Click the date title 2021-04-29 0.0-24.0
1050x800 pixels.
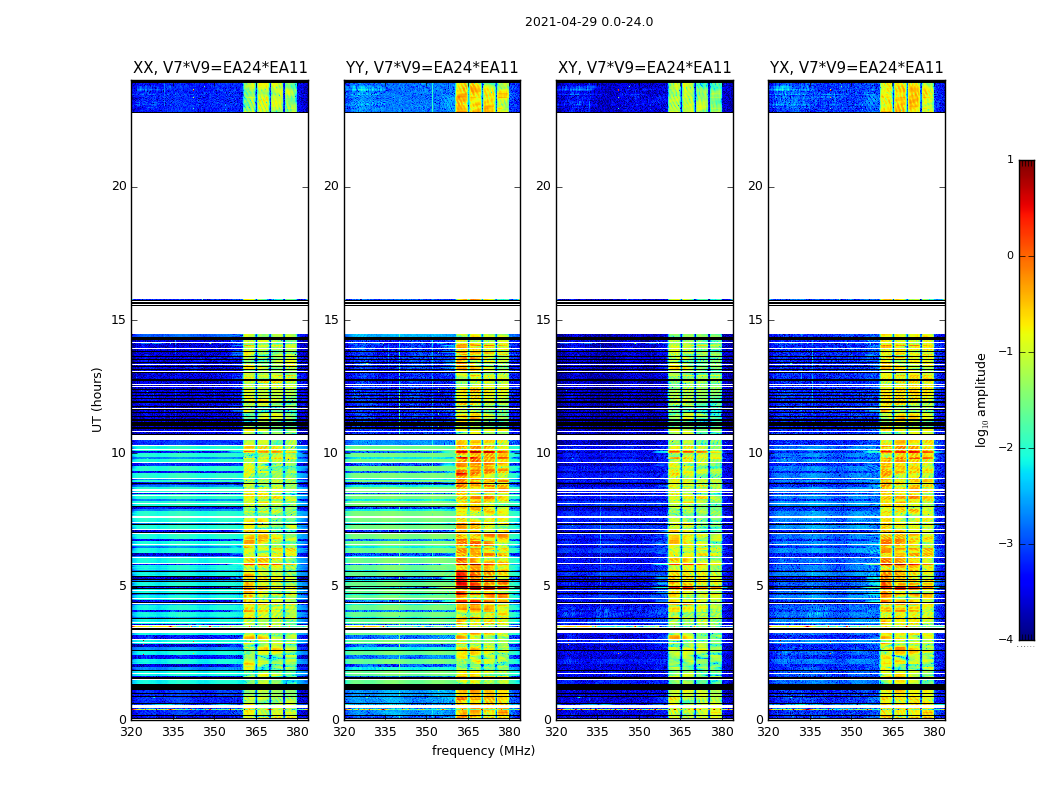tap(589, 22)
